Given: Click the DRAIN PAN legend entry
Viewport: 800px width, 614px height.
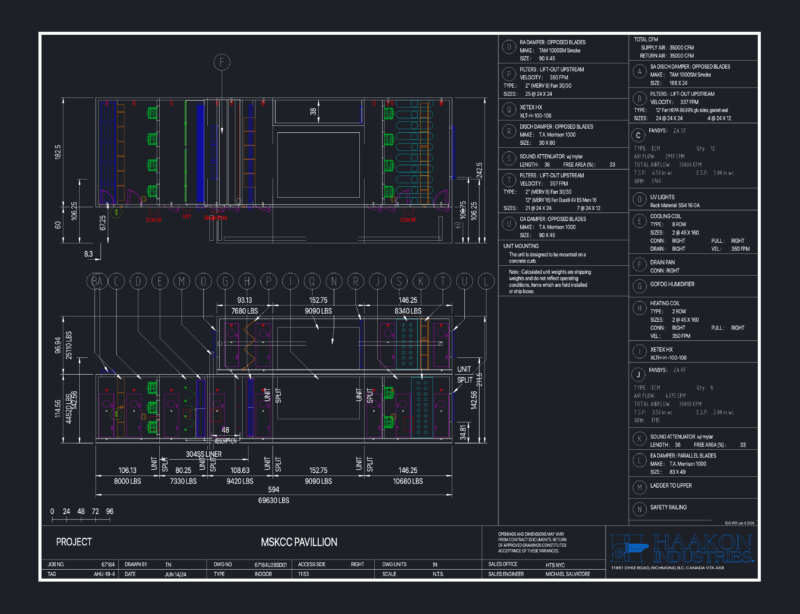Looking at the screenshot, I should click(x=662, y=262).
